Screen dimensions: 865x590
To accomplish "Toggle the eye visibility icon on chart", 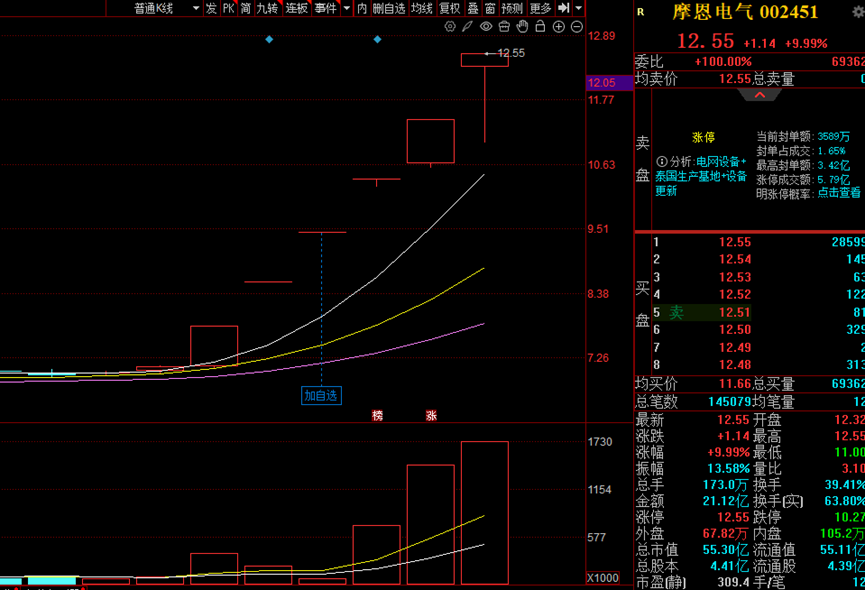I will [x=486, y=26].
